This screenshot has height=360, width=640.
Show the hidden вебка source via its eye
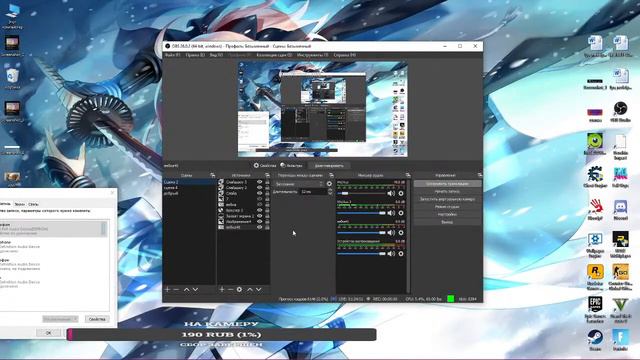pos(259,204)
